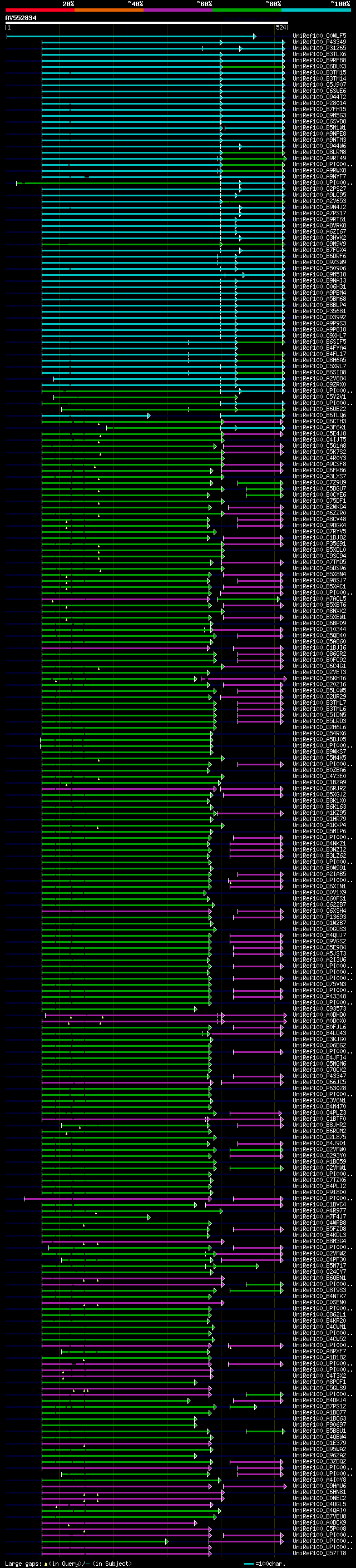Select the UniRef100_A6ZZR0 label

click(319, 513)
